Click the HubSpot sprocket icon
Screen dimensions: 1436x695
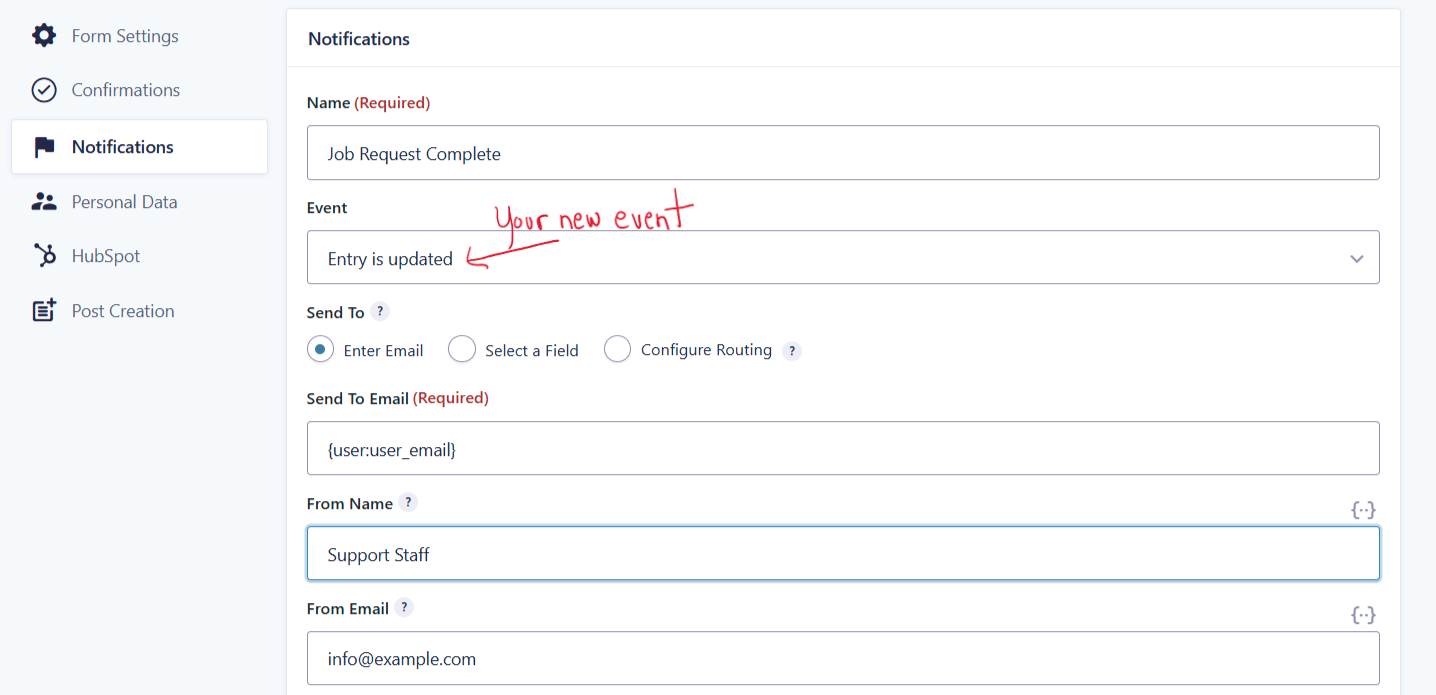tap(44, 256)
